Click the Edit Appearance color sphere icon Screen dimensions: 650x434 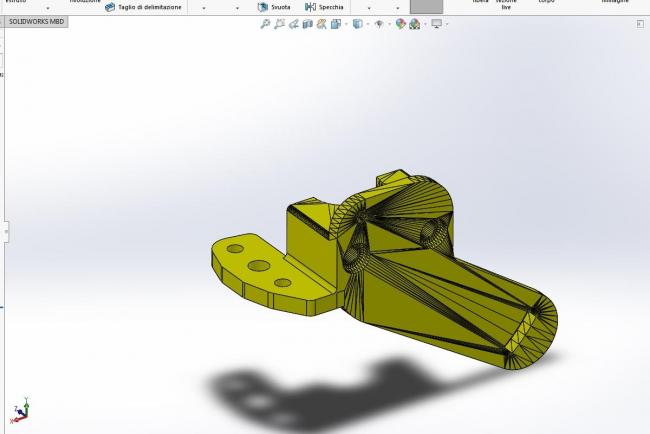(x=401, y=24)
